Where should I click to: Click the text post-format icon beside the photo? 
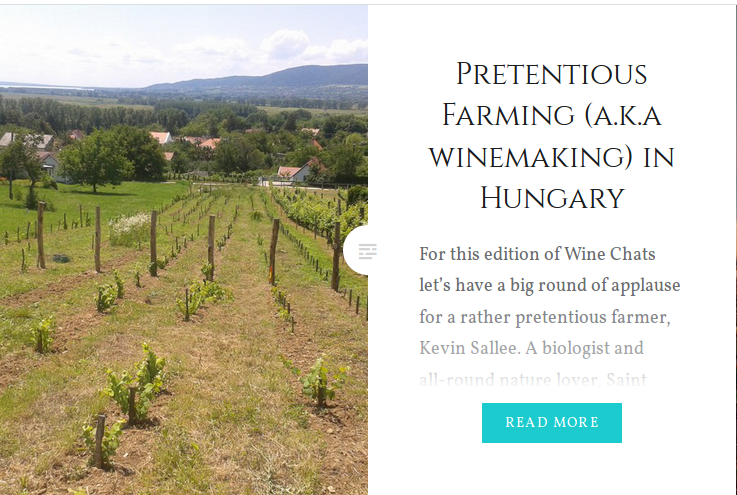(367, 251)
